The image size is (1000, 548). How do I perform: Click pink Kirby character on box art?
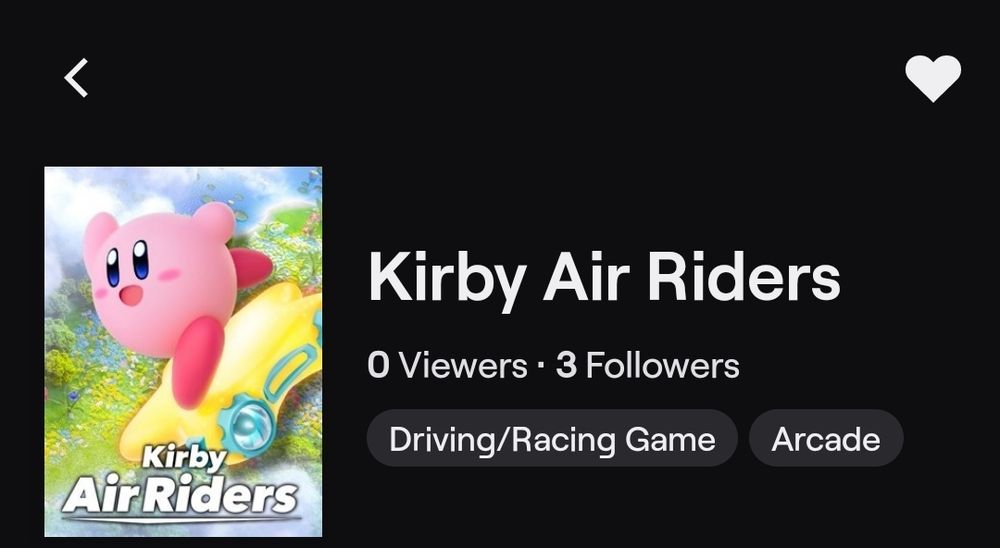(169, 287)
